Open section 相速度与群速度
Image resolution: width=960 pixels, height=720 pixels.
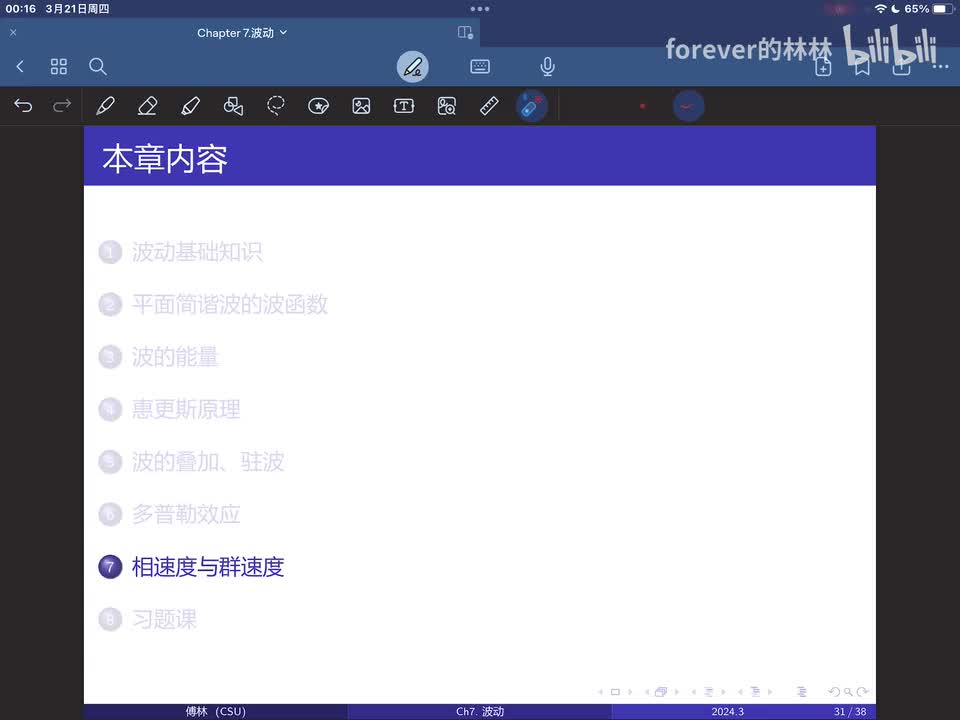click(208, 567)
